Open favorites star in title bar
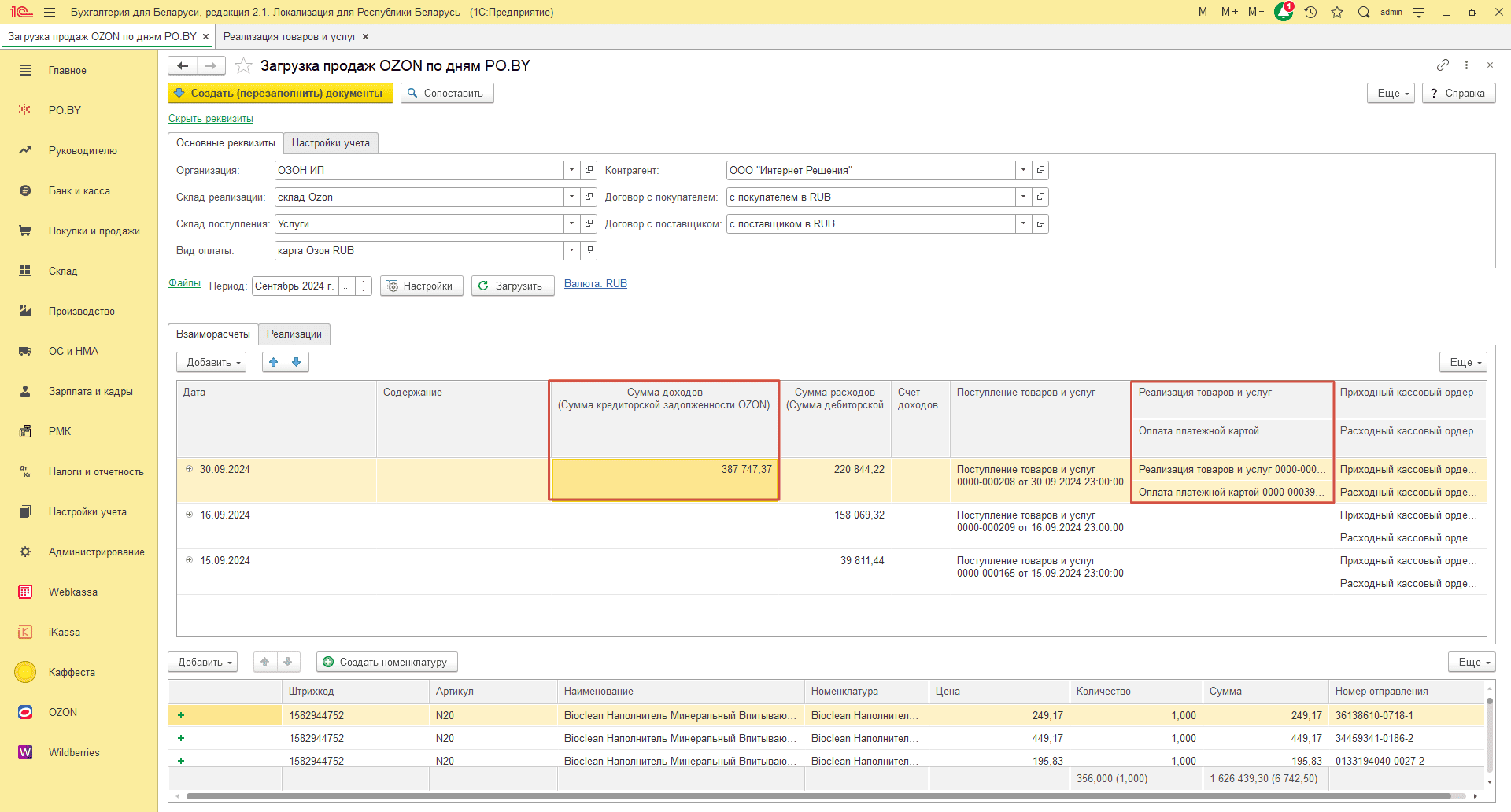 pyautogui.click(x=1337, y=12)
